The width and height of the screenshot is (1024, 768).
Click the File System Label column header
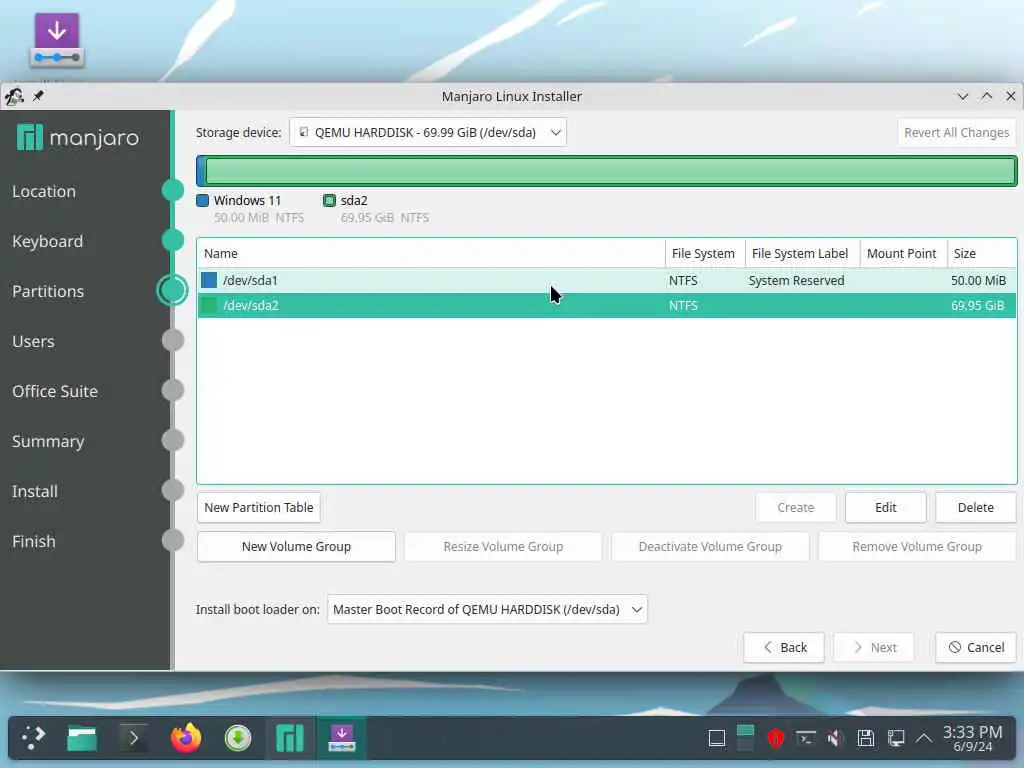(802, 253)
